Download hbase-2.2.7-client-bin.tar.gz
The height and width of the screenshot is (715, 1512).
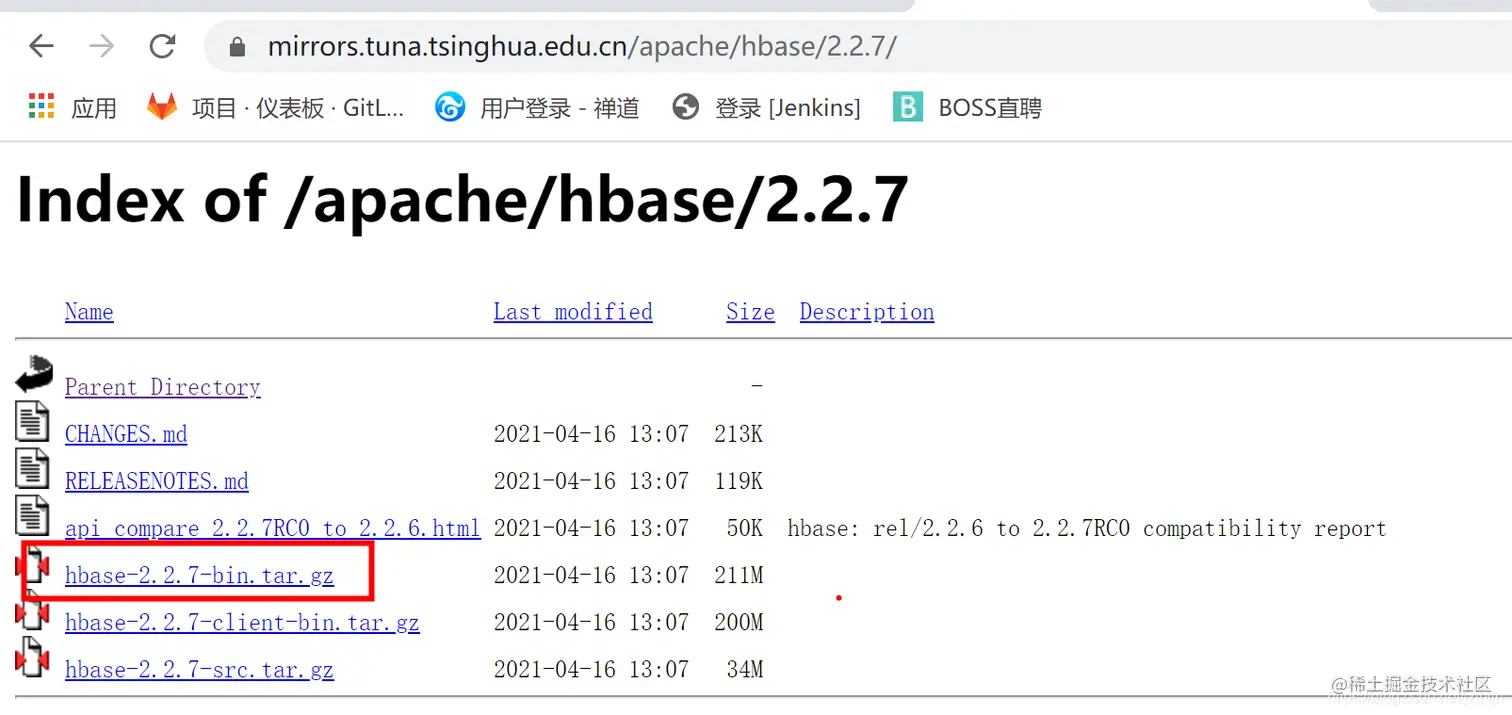pyautogui.click(x=242, y=622)
